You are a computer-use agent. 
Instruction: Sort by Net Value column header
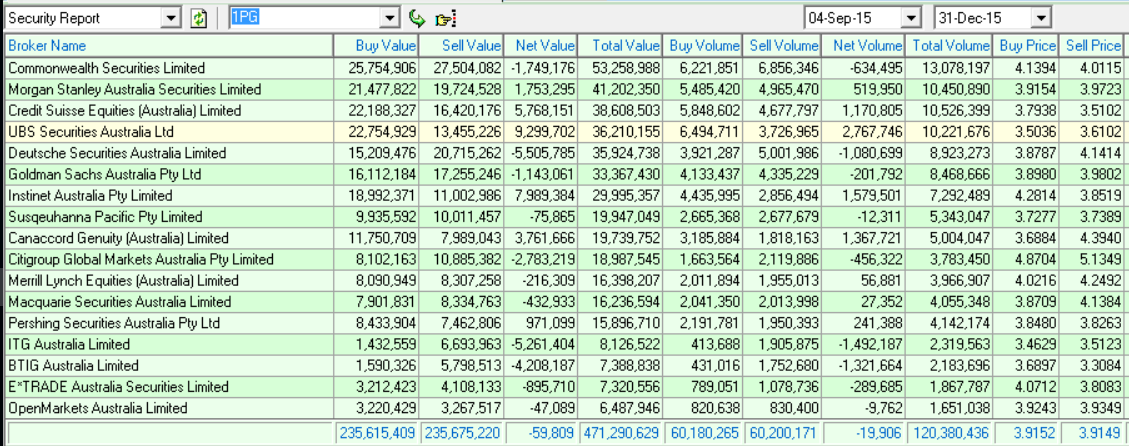tap(539, 45)
